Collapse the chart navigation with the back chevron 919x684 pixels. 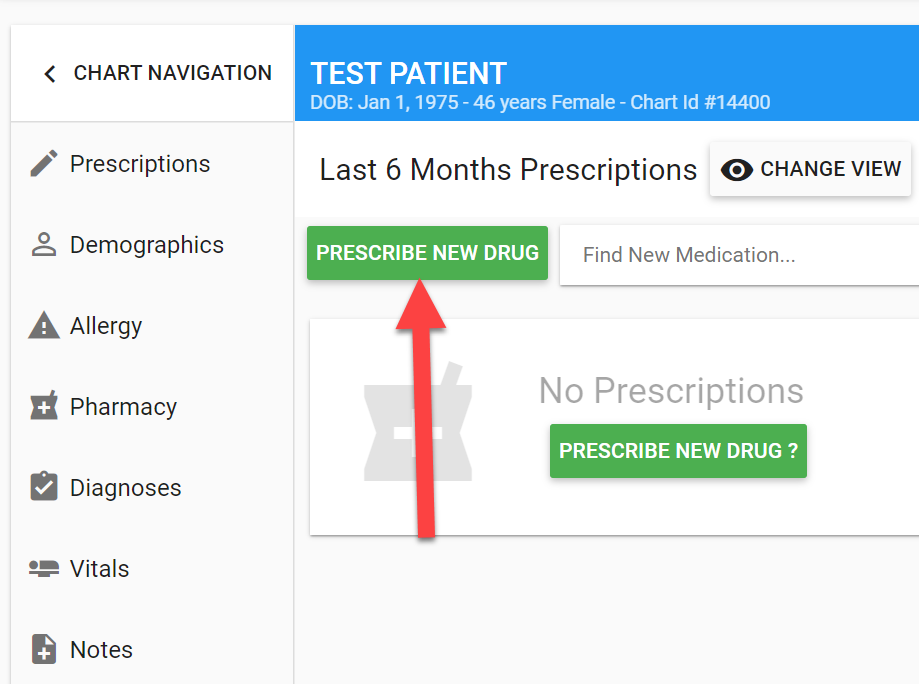[48, 72]
